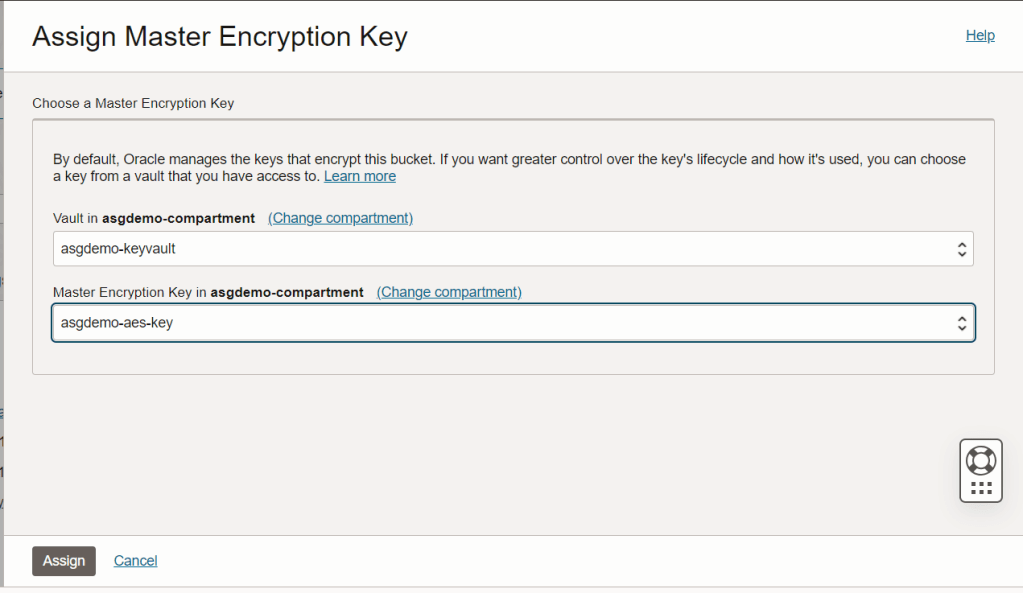The height and width of the screenshot is (593, 1023).
Task: Click the up-down arrows on the encryption key selector
Action: tap(961, 323)
